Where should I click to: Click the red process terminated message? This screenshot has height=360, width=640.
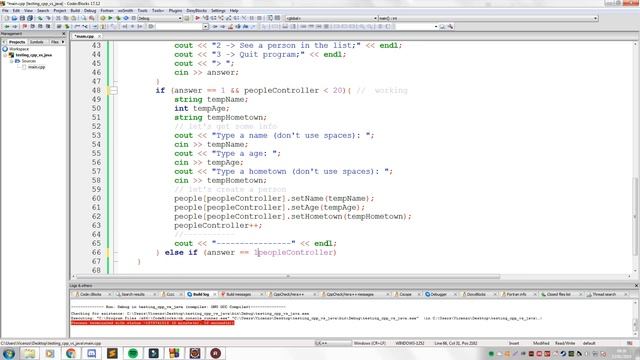click(153, 322)
